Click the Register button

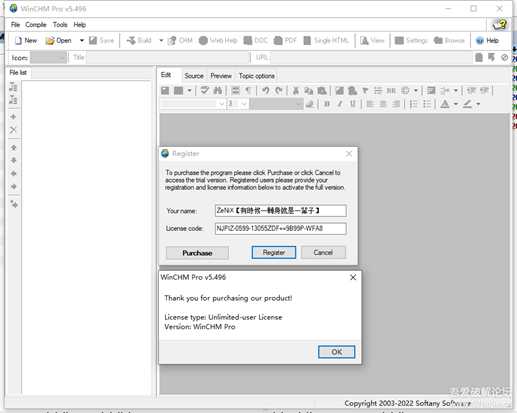[274, 252]
